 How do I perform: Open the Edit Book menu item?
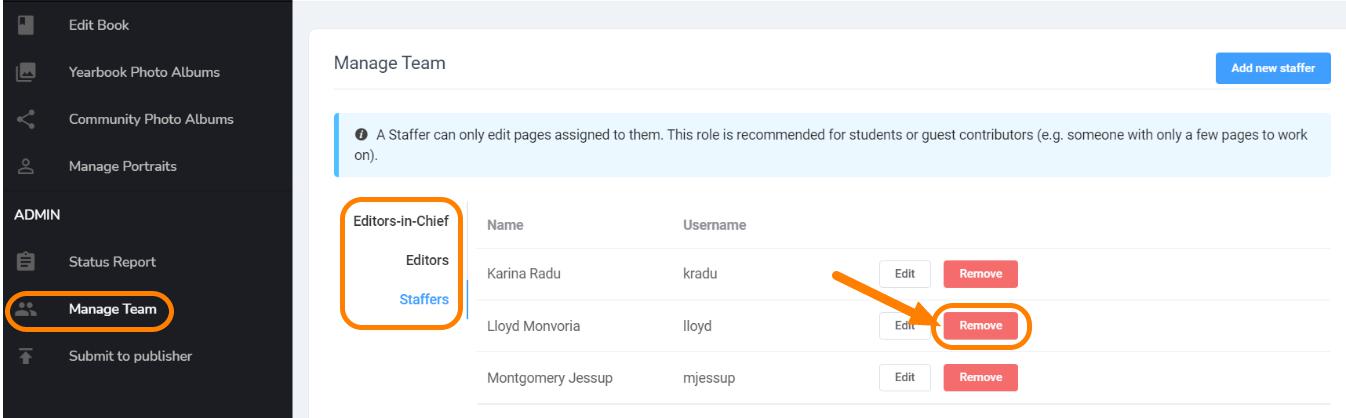pyautogui.click(x=98, y=24)
